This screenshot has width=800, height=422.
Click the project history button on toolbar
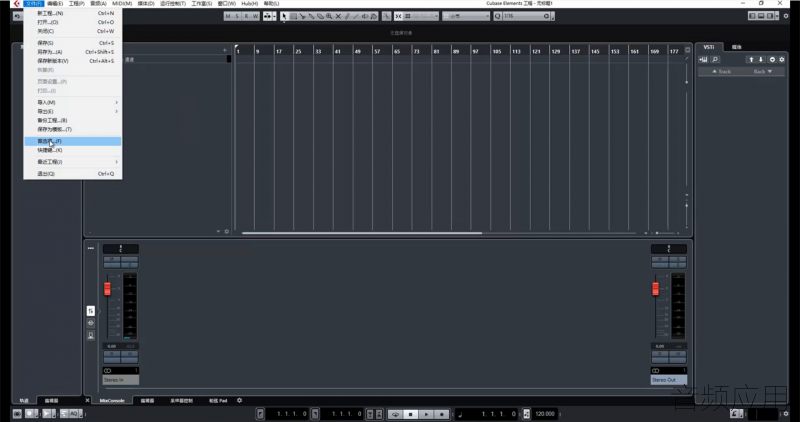(17, 16)
